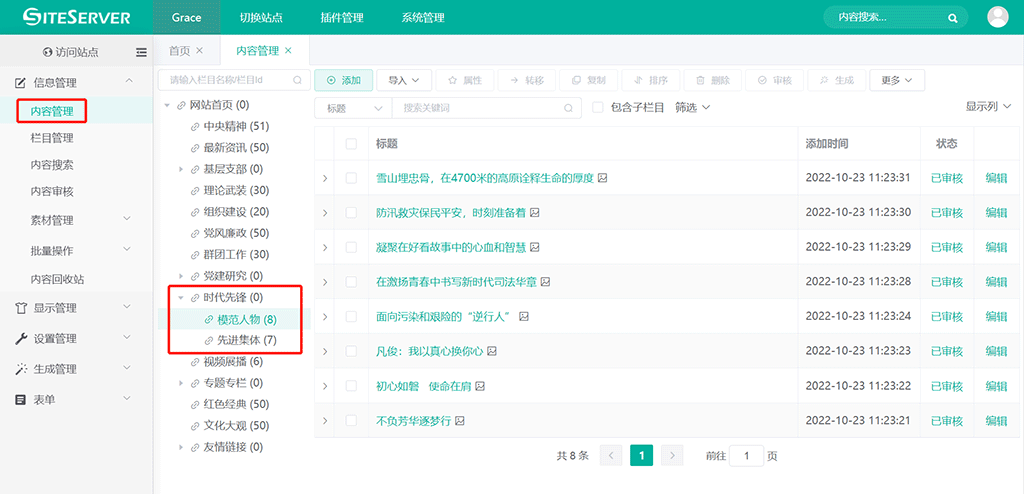Screen dimensions: 1024x494
Task: Click the image icon after 初心如磐 title
Action: click(x=480, y=386)
